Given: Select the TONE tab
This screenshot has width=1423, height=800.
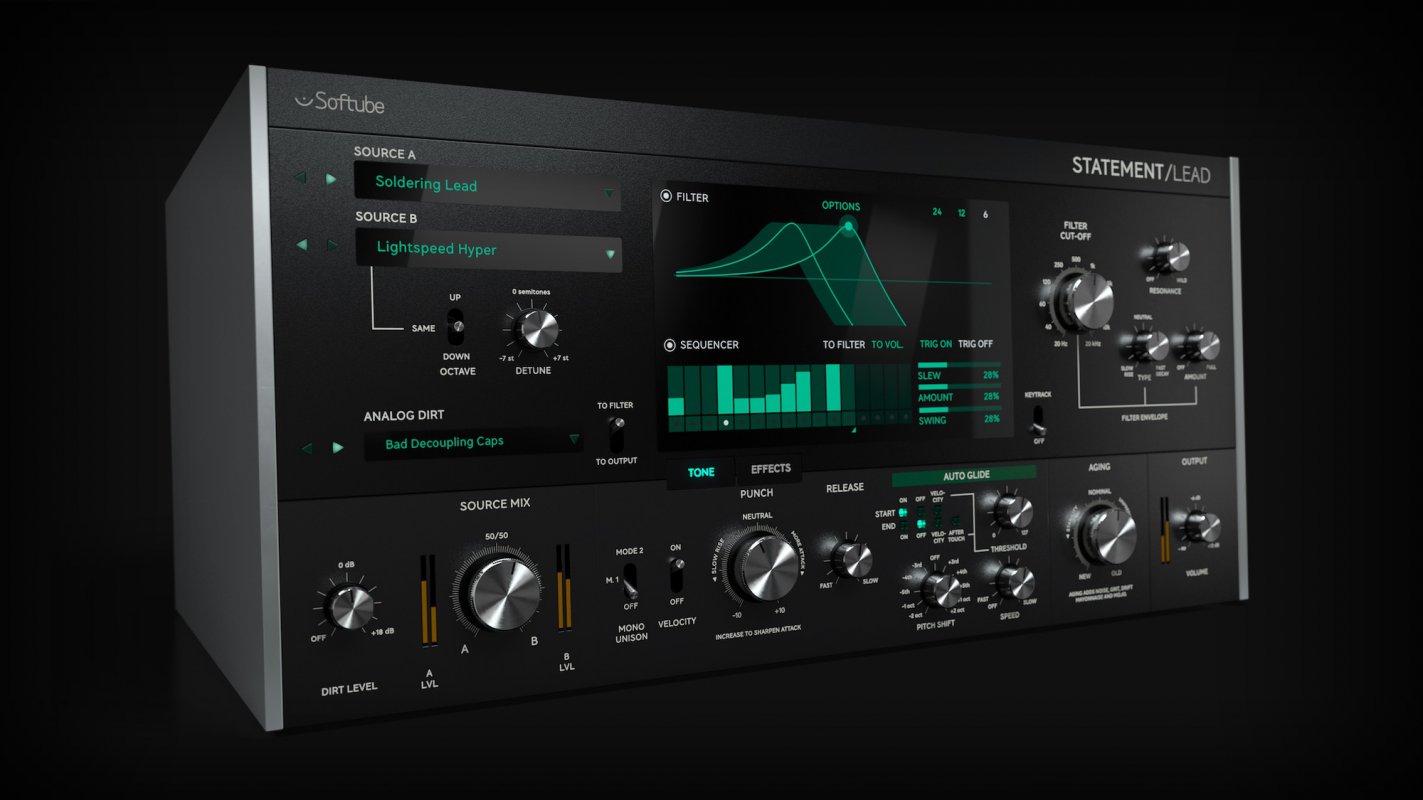Looking at the screenshot, I should click(701, 471).
